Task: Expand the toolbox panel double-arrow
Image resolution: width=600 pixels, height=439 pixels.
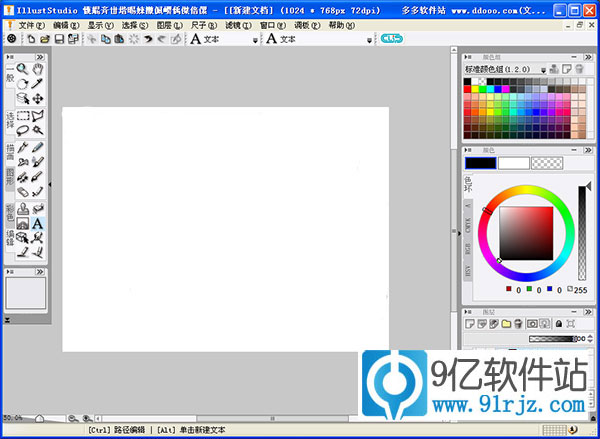Action: 40,57
